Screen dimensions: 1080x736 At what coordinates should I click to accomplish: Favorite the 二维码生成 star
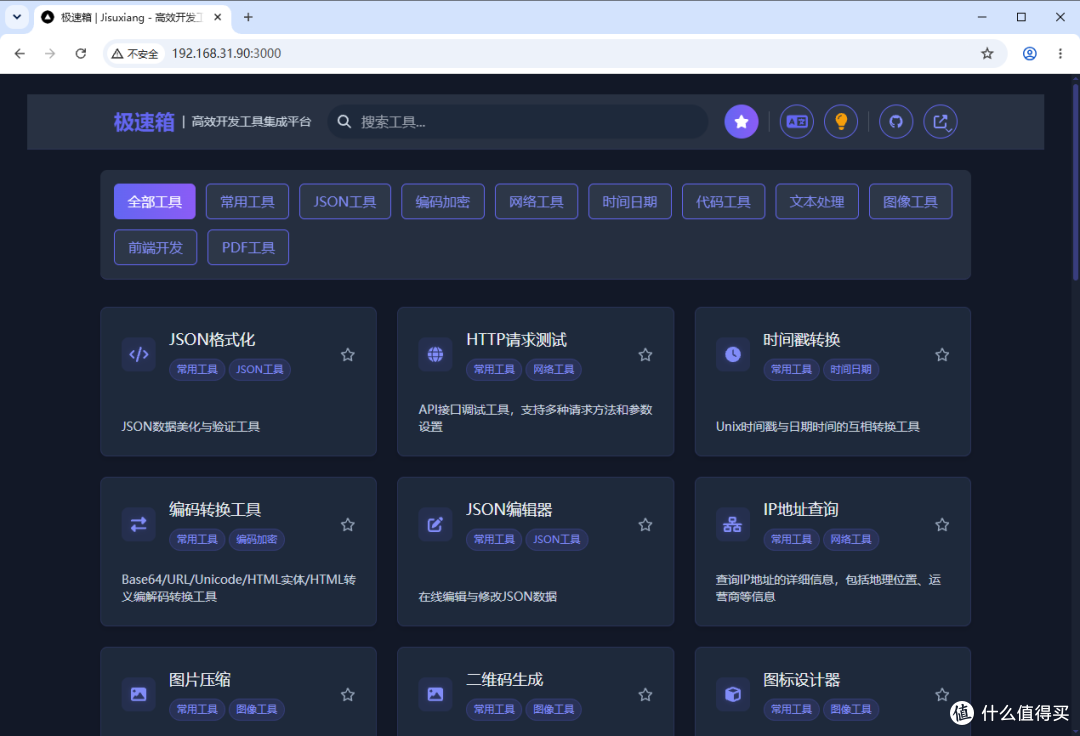(x=645, y=695)
